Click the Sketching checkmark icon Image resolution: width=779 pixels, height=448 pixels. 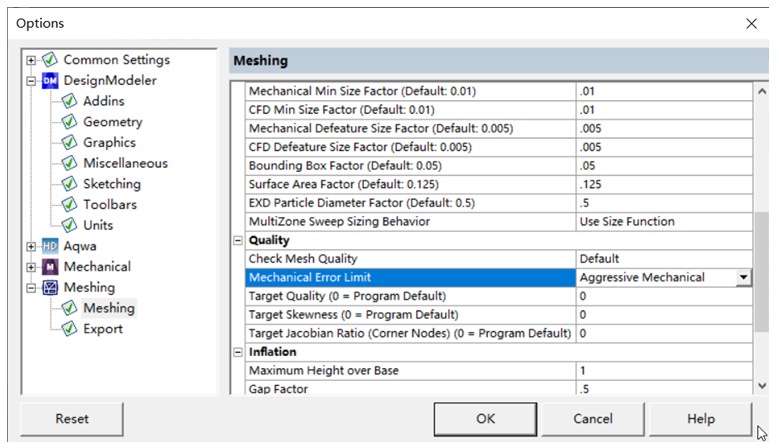point(70,184)
